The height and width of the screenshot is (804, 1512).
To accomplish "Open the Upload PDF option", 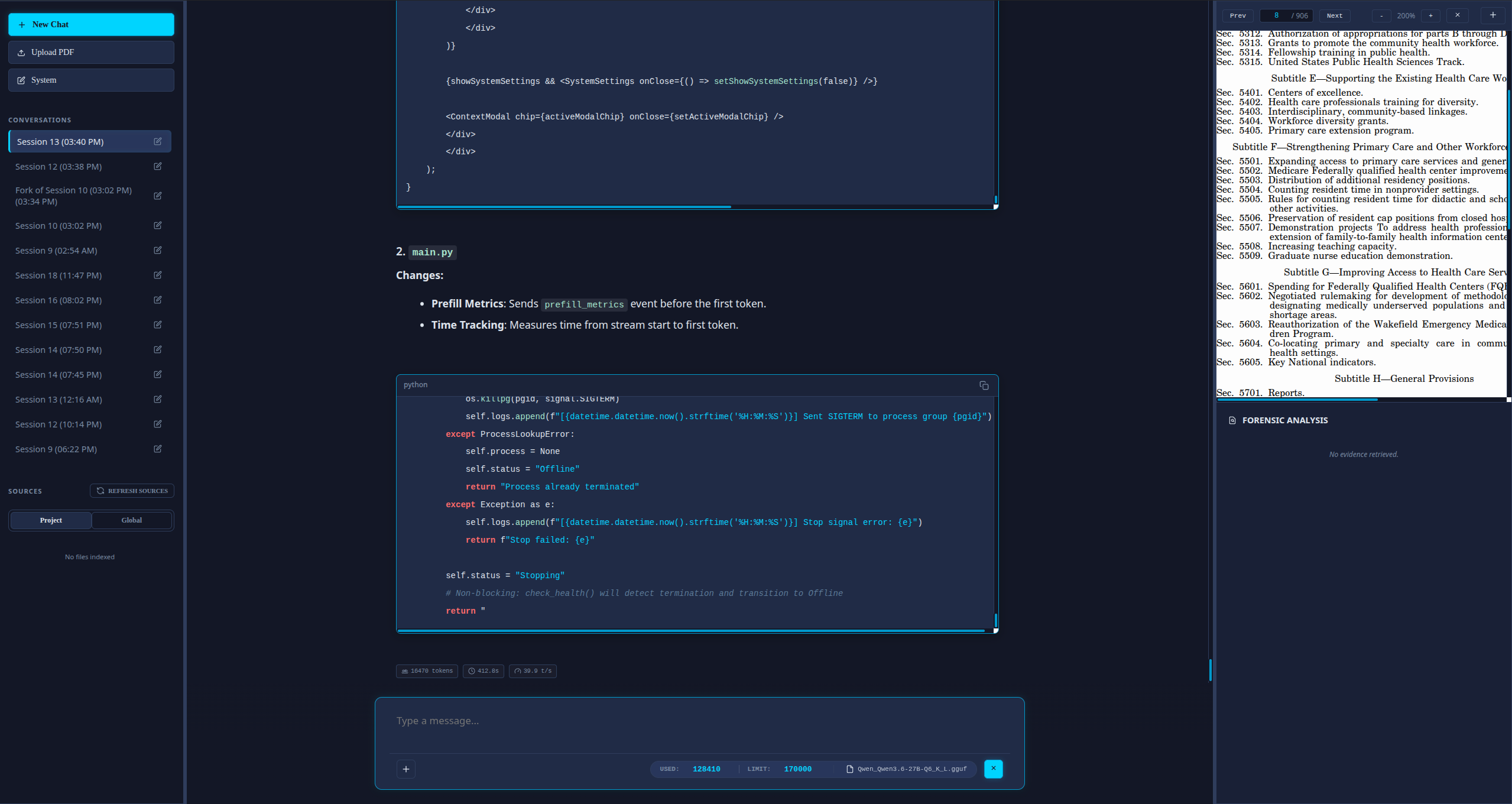I will coord(91,53).
